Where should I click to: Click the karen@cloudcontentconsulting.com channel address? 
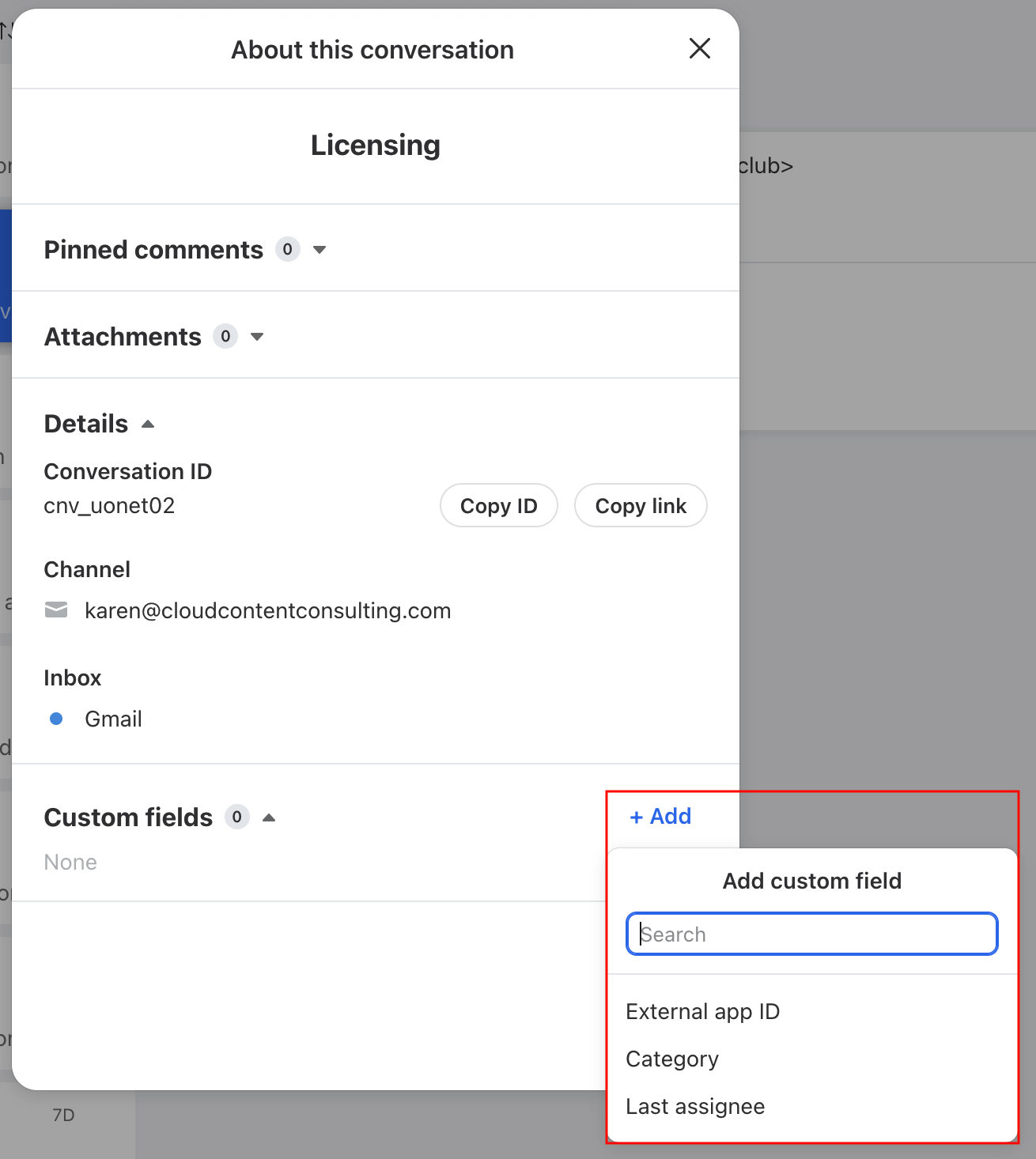pos(267,611)
